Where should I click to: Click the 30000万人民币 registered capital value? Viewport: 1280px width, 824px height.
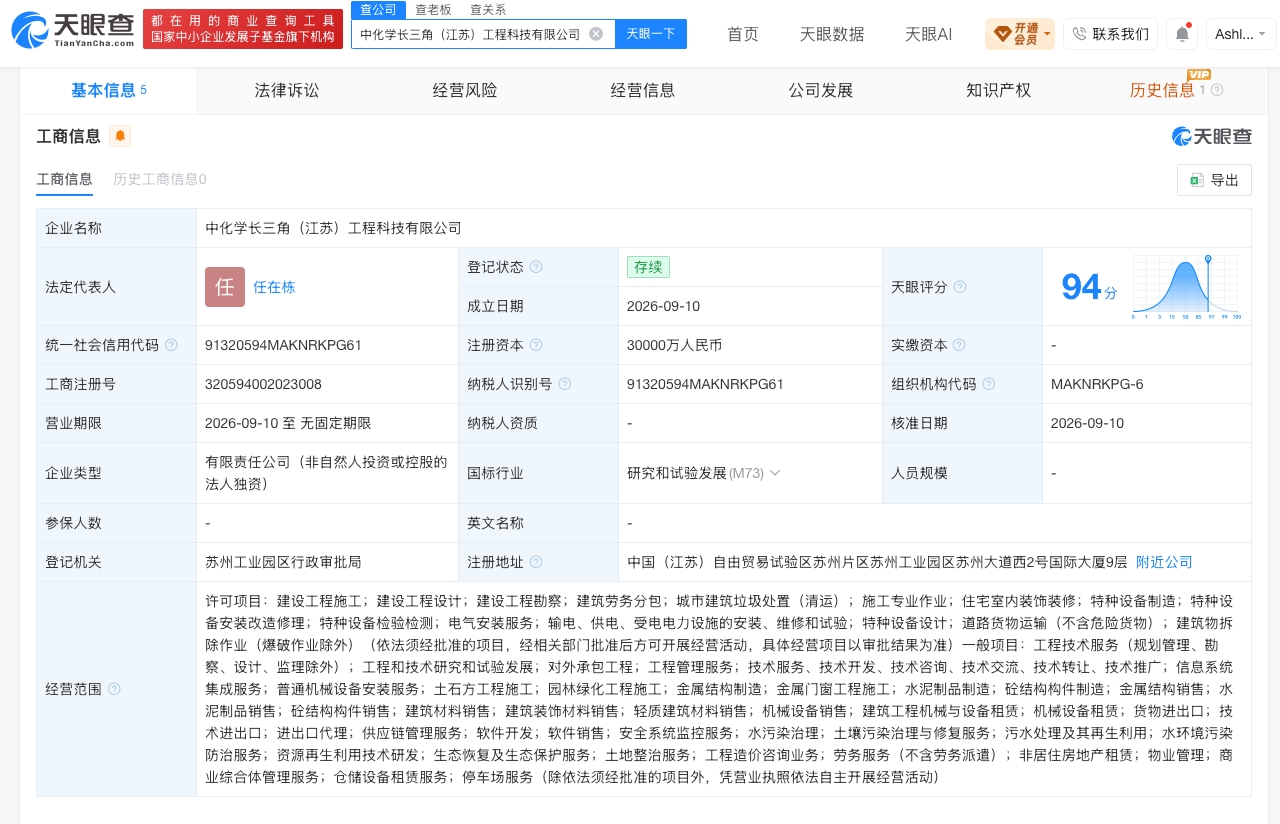(674, 345)
